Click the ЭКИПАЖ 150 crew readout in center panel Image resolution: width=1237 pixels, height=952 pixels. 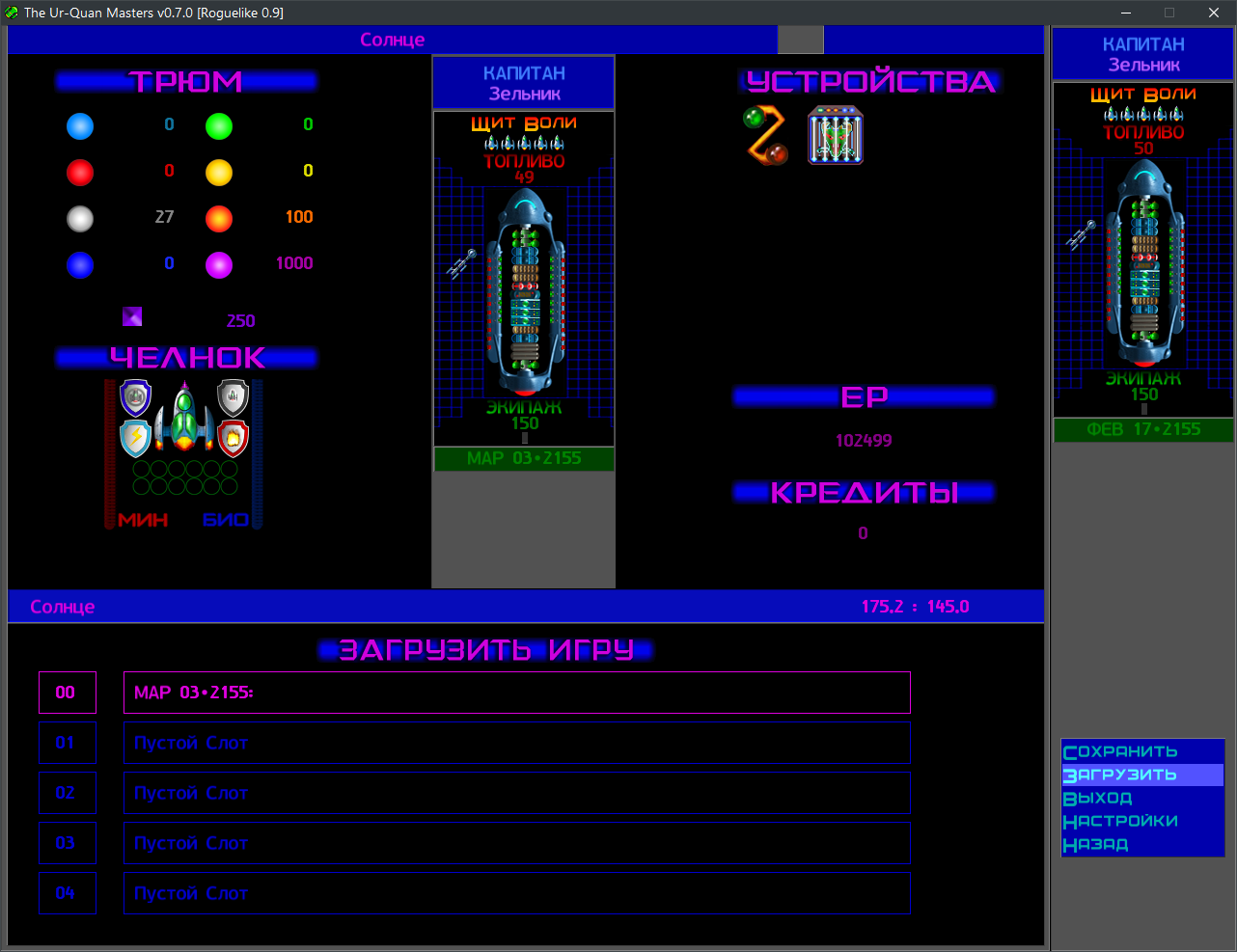(525, 416)
